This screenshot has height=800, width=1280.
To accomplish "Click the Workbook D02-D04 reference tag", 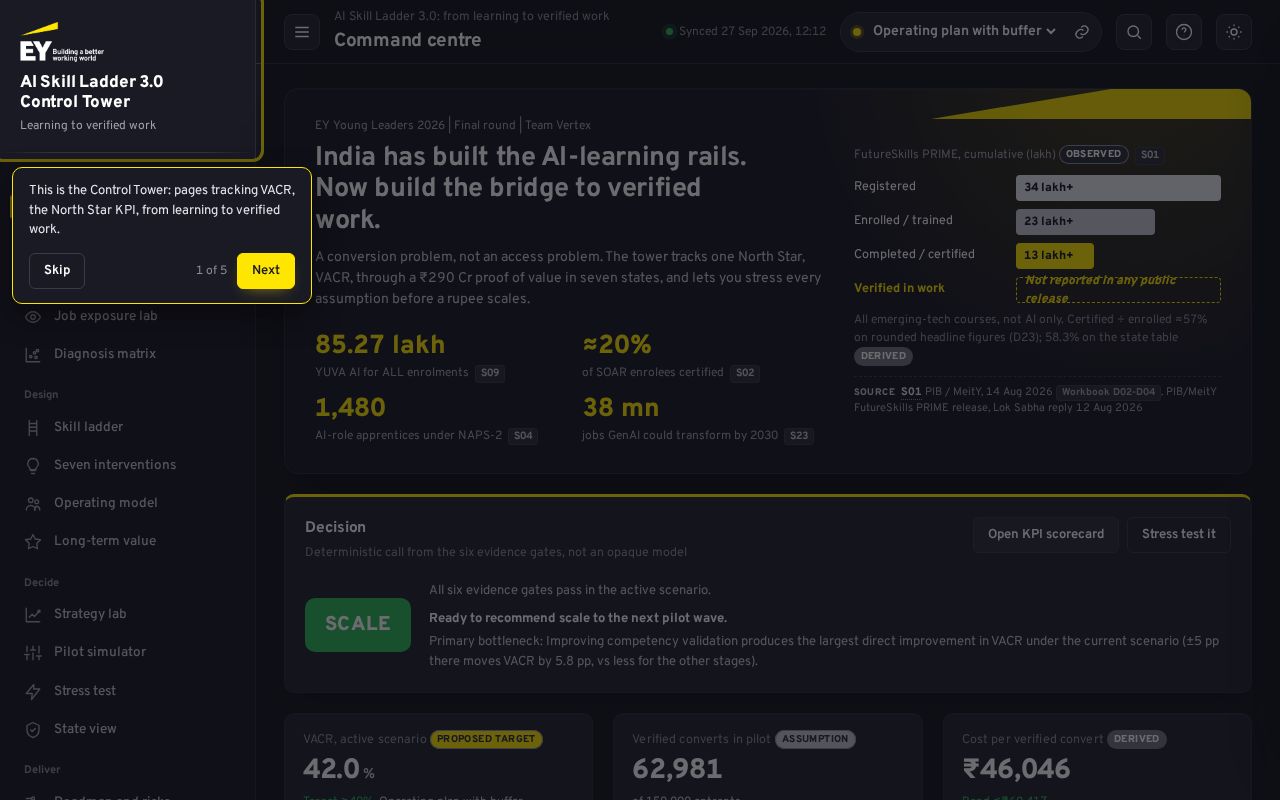I will click(x=1108, y=392).
